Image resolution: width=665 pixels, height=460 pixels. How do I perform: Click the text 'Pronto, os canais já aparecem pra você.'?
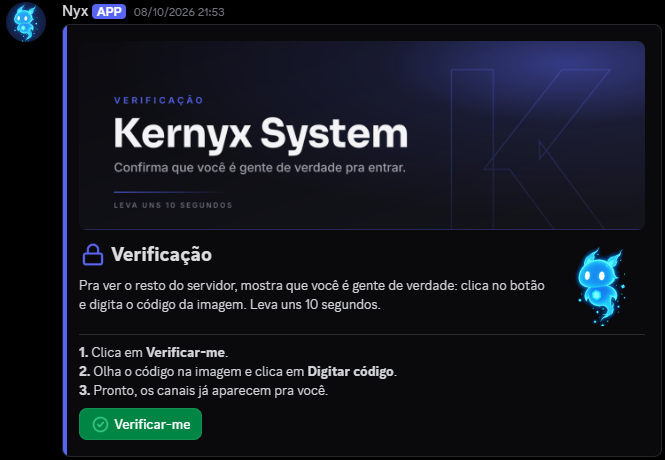[x=211, y=390]
